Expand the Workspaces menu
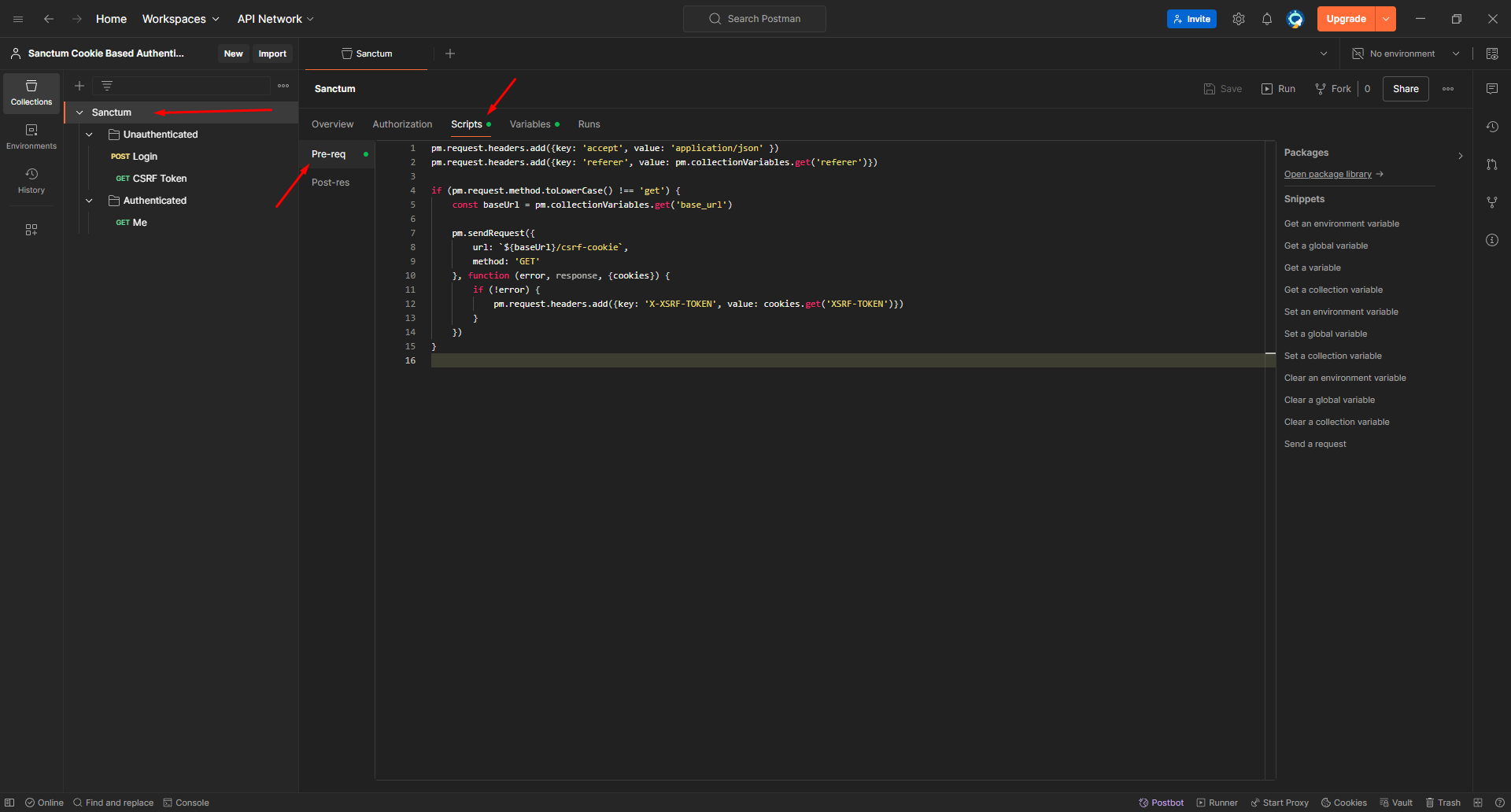Screen dimensions: 1511x812 click(180, 19)
